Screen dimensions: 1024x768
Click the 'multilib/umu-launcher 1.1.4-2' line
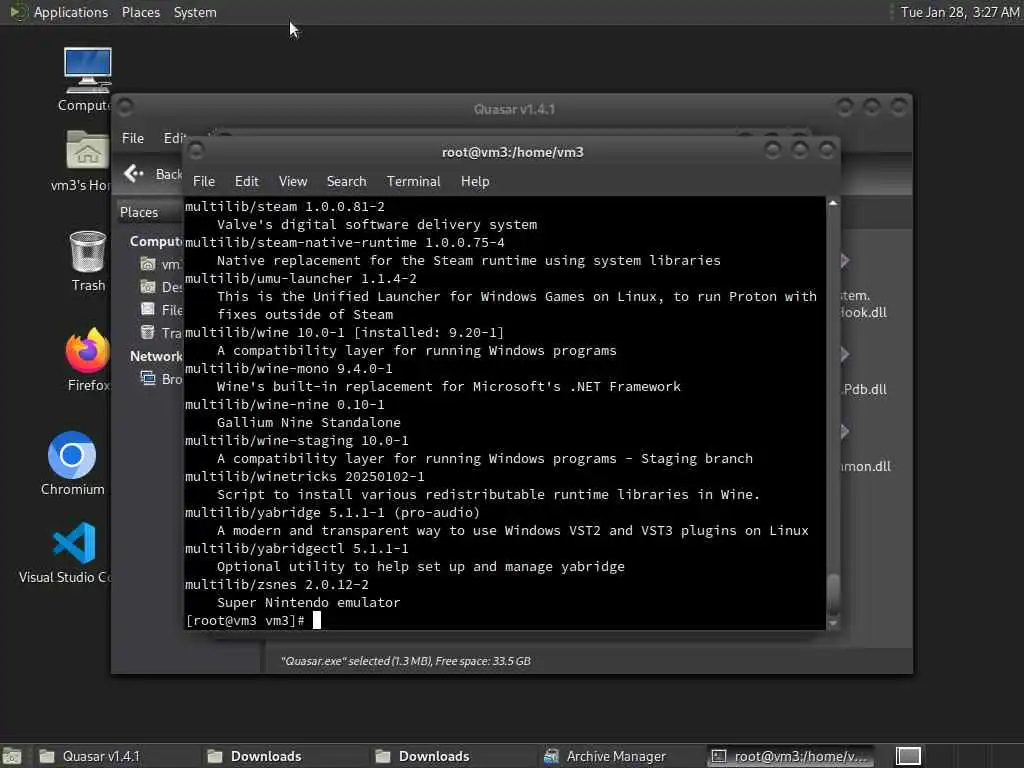tap(300, 278)
